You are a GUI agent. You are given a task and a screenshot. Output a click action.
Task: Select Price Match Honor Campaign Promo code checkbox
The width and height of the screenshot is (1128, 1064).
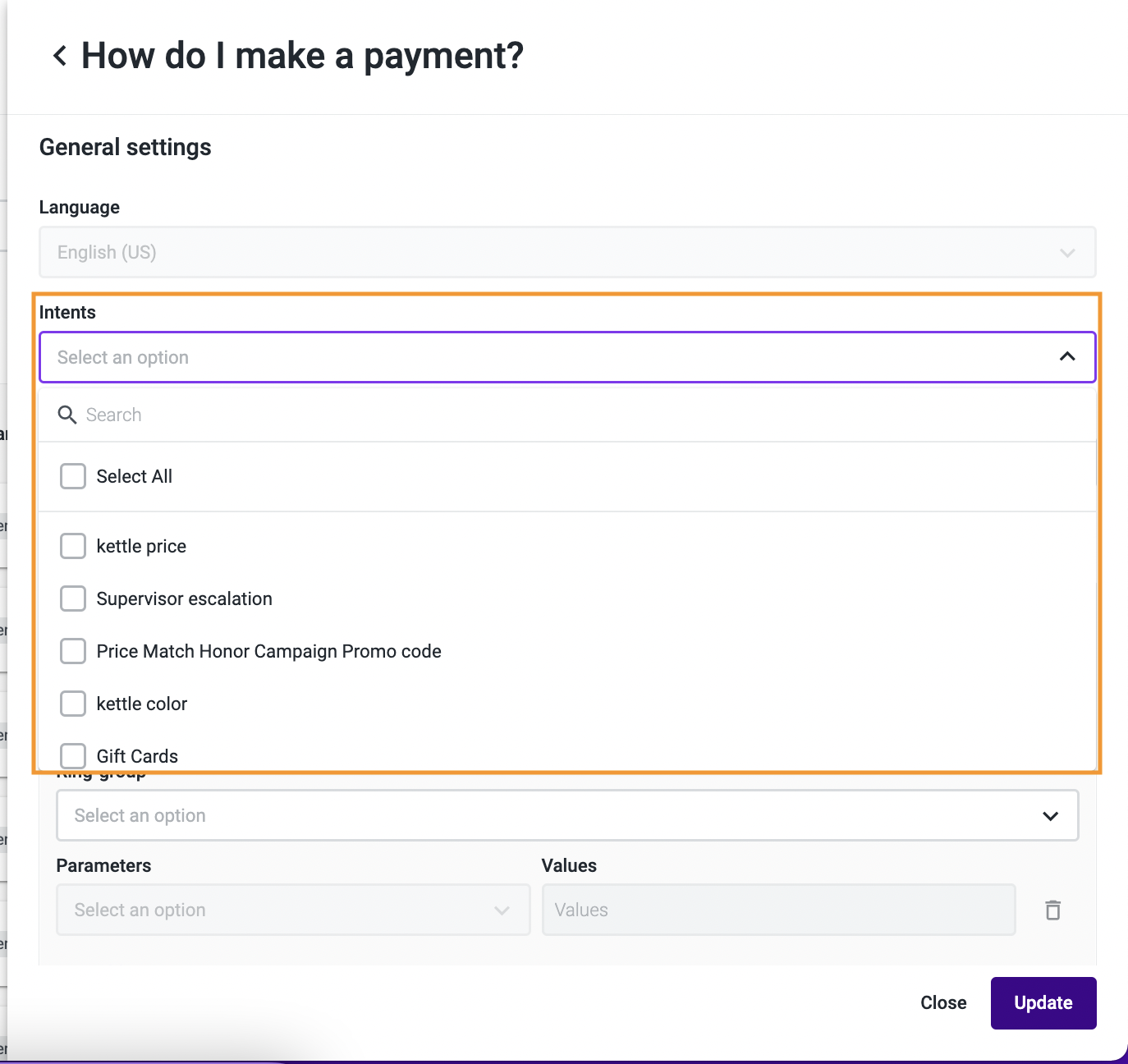[x=73, y=651]
